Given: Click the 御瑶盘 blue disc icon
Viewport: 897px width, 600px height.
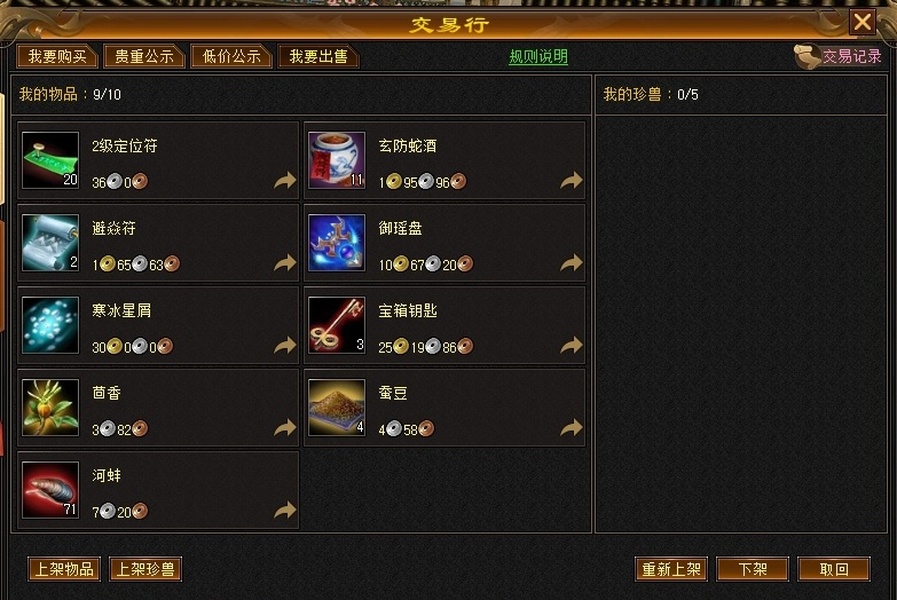Looking at the screenshot, I should 337,243.
